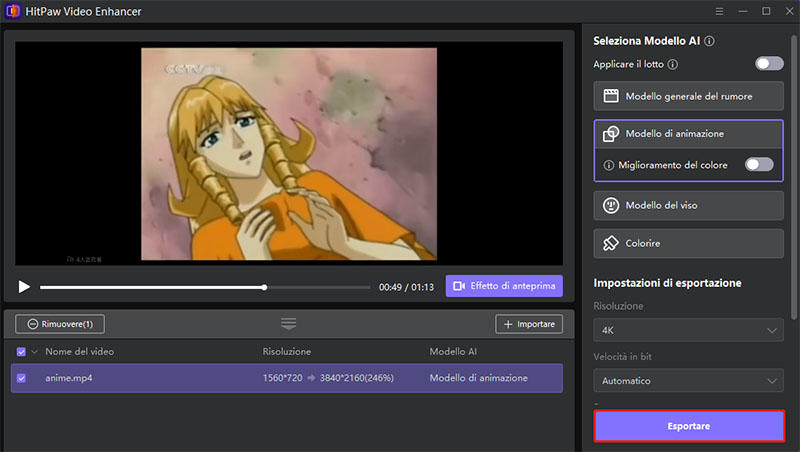
Task: Close the HitPaw Video Enhancer window
Action: pyautogui.click(x=789, y=11)
